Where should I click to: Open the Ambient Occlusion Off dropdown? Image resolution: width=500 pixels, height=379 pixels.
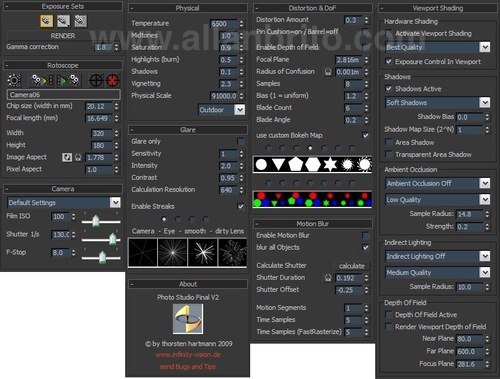click(x=438, y=183)
